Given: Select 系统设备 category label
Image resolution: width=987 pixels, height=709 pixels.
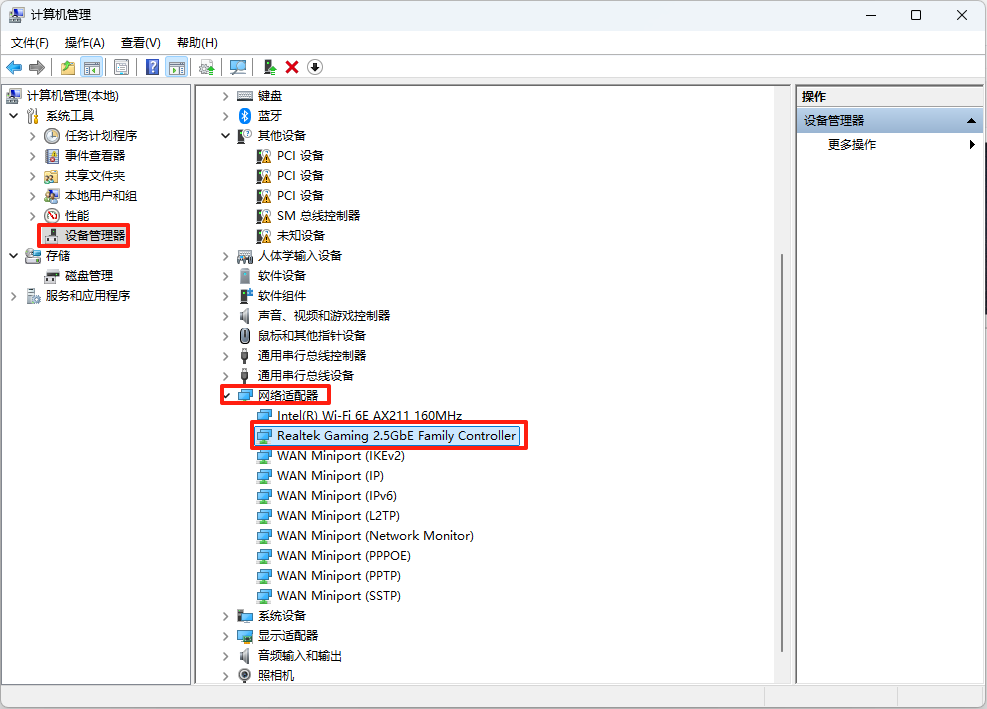Looking at the screenshot, I should (282, 616).
